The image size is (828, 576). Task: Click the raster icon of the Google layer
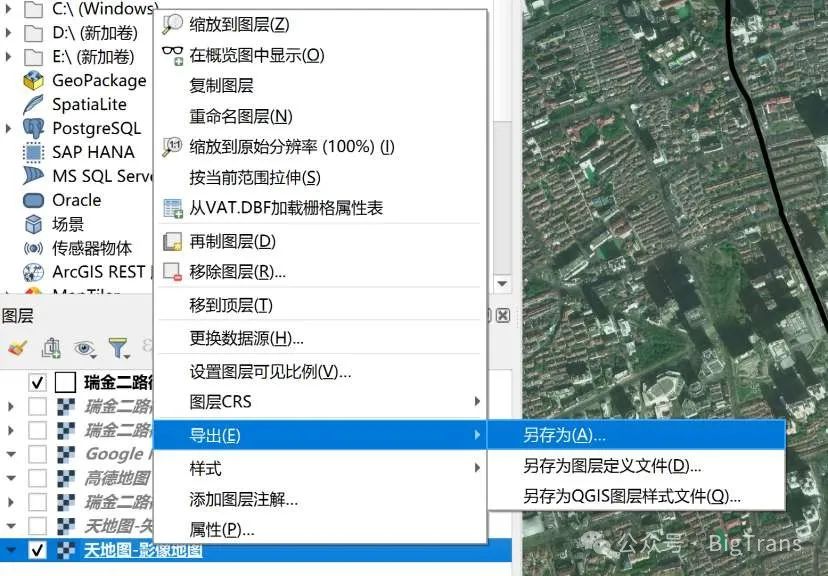[x=65, y=454]
